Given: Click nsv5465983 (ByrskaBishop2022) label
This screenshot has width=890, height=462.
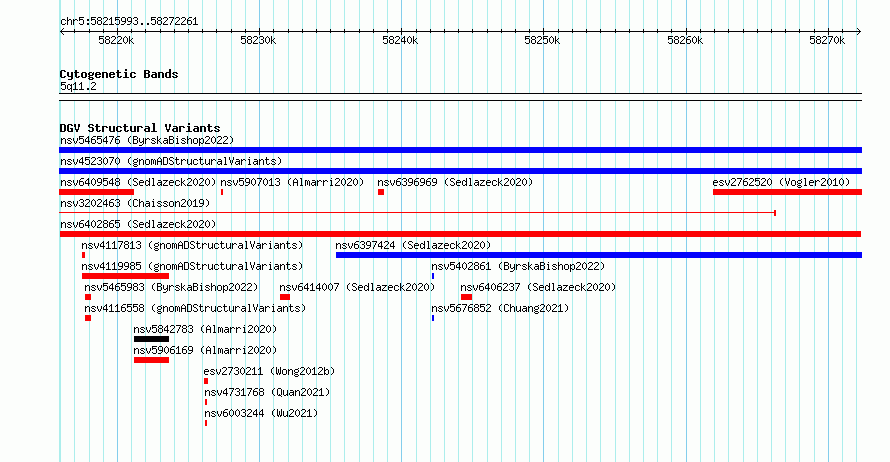Looking at the screenshot, I should [171, 287].
